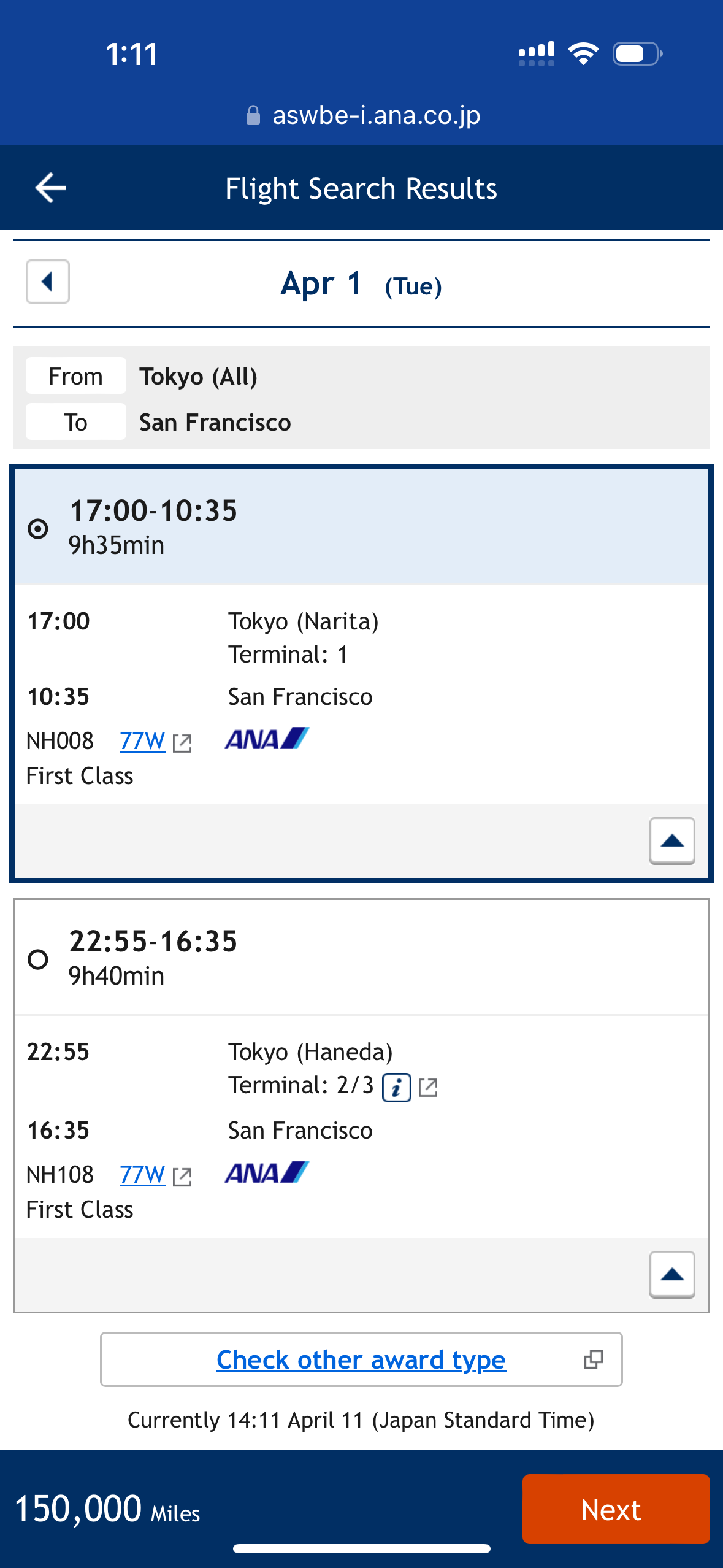The width and height of the screenshot is (723, 1568).
Task: Click Check other award type link
Action: [361, 1359]
